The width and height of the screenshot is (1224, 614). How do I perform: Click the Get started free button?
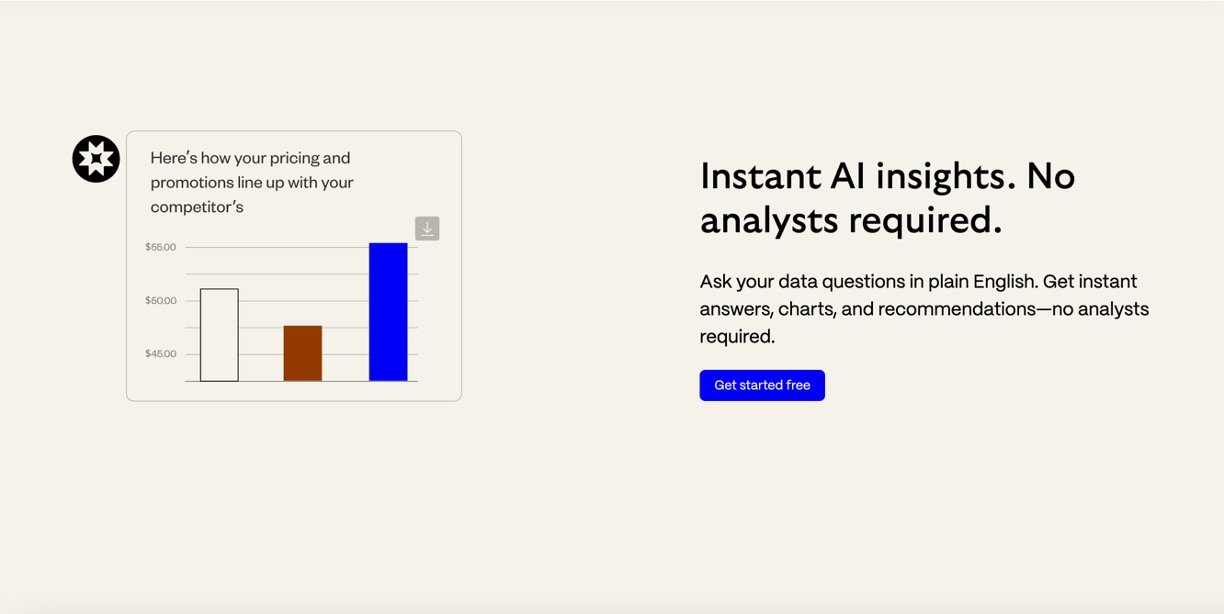point(762,385)
